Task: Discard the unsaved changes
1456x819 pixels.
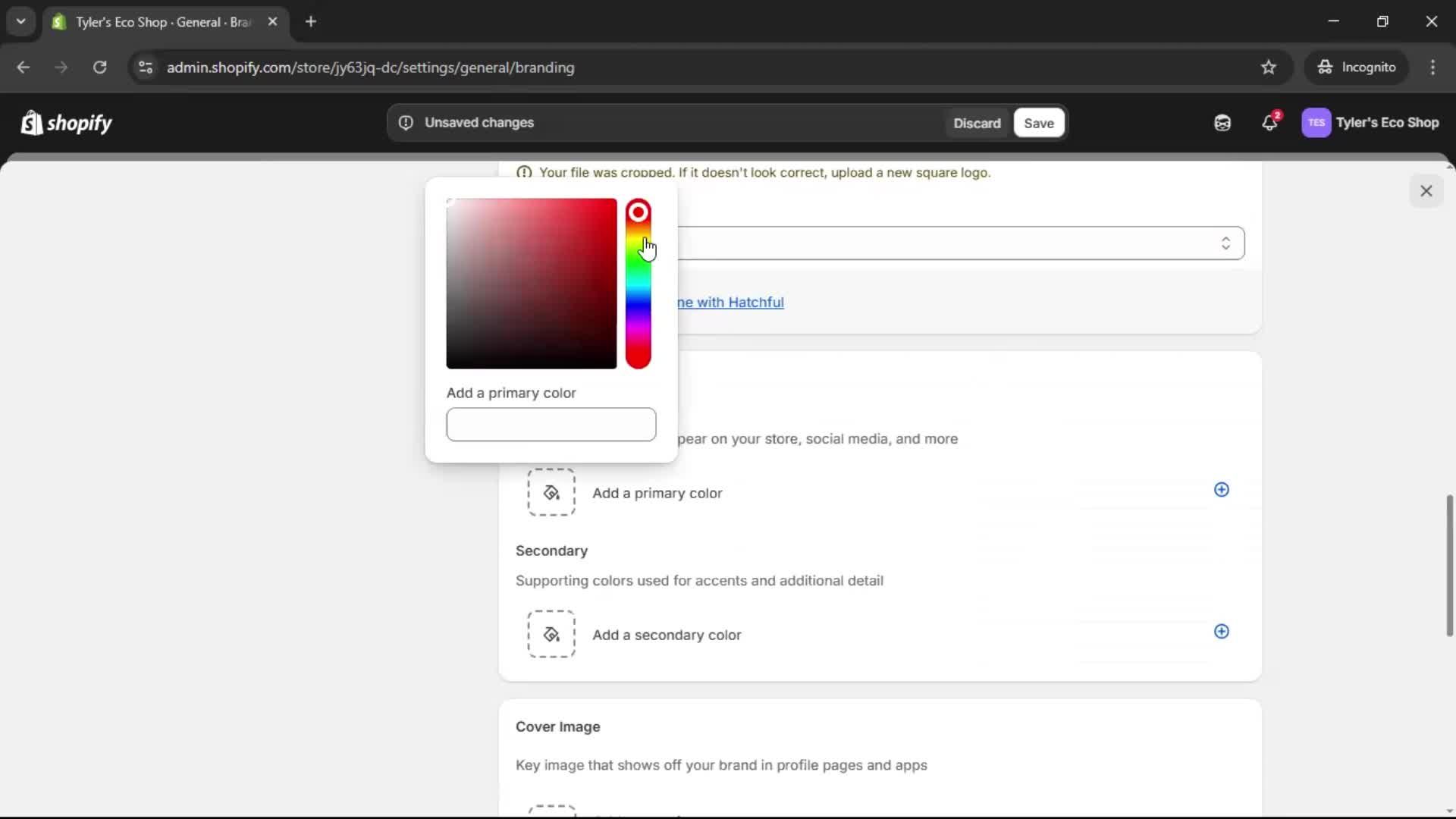Action: 977,123
